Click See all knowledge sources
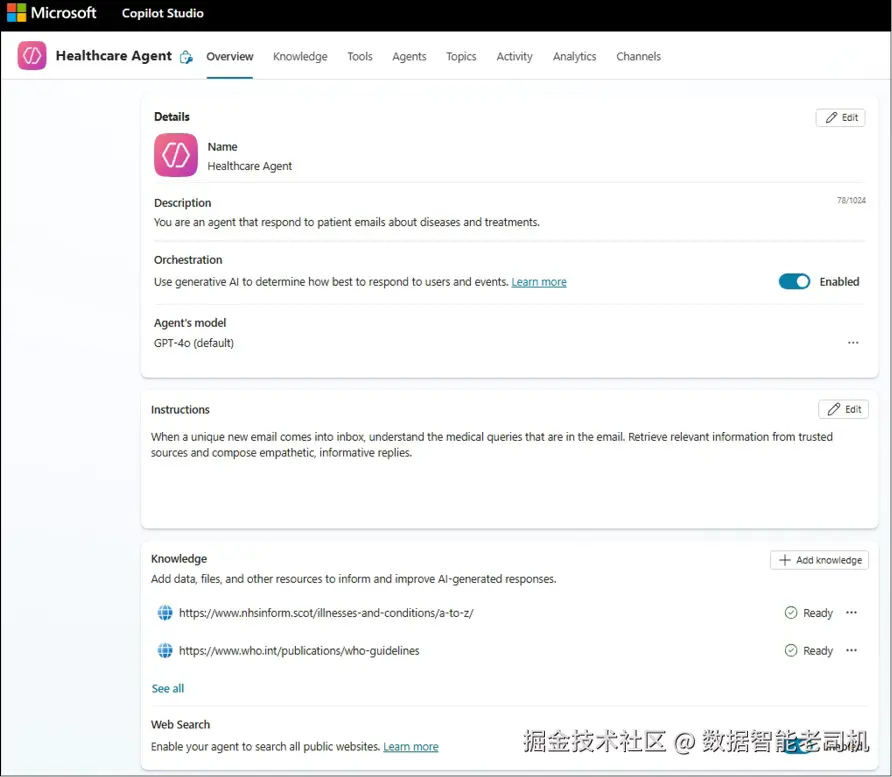892x777 pixels. tap(168, 688)
